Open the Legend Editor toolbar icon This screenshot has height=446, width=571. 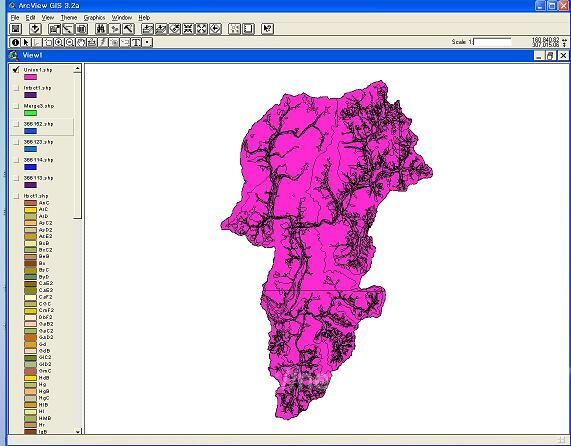pyautogui.click(x=68, y=29)
